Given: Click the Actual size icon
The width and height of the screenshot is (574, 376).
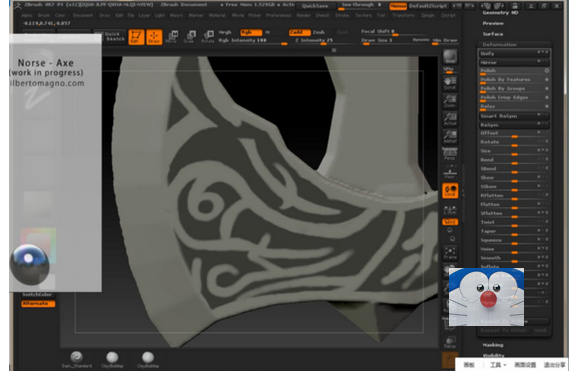Looking at the screenshot, I should point(450,119).
